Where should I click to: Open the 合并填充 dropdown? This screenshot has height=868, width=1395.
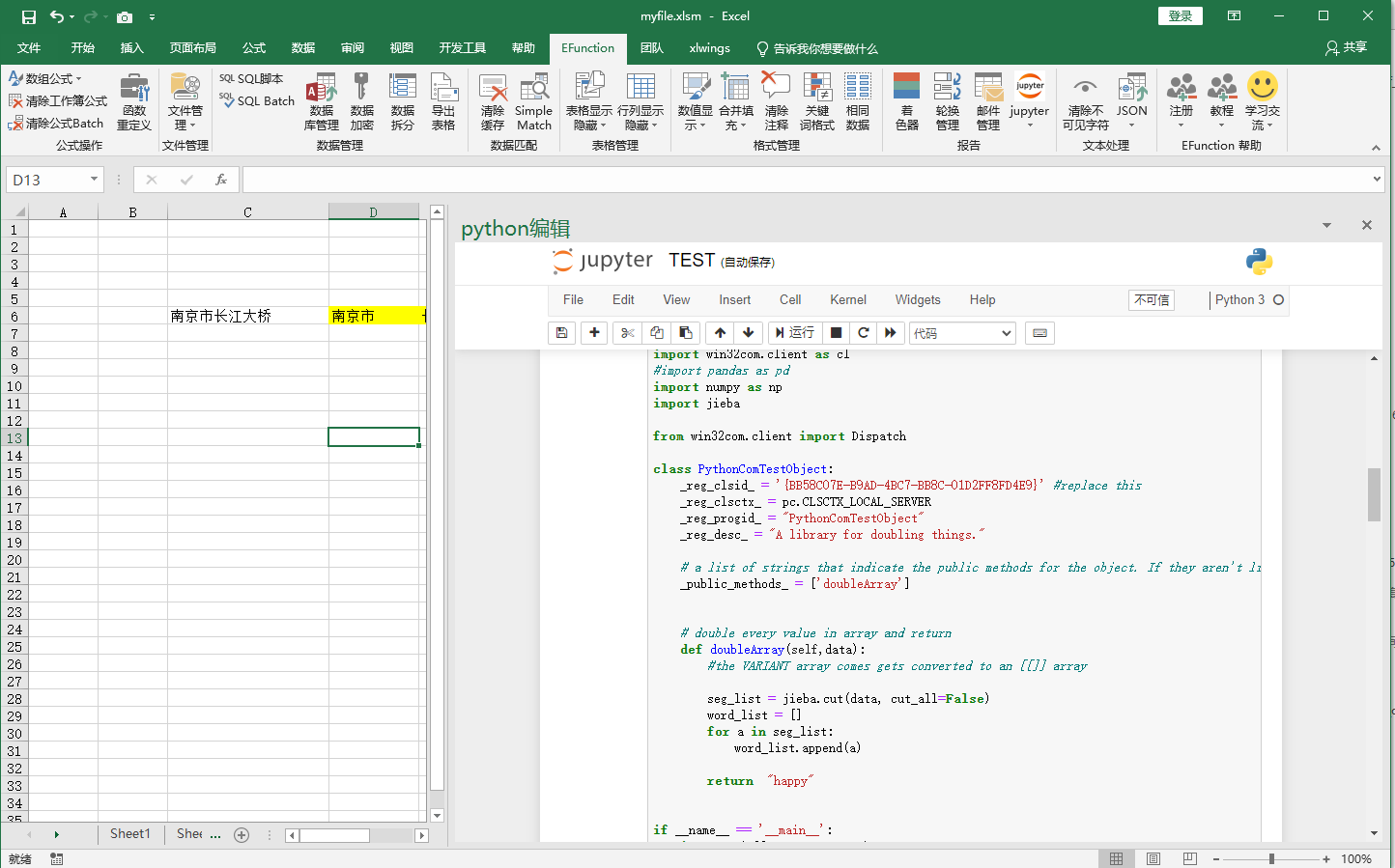click(735, 102)
